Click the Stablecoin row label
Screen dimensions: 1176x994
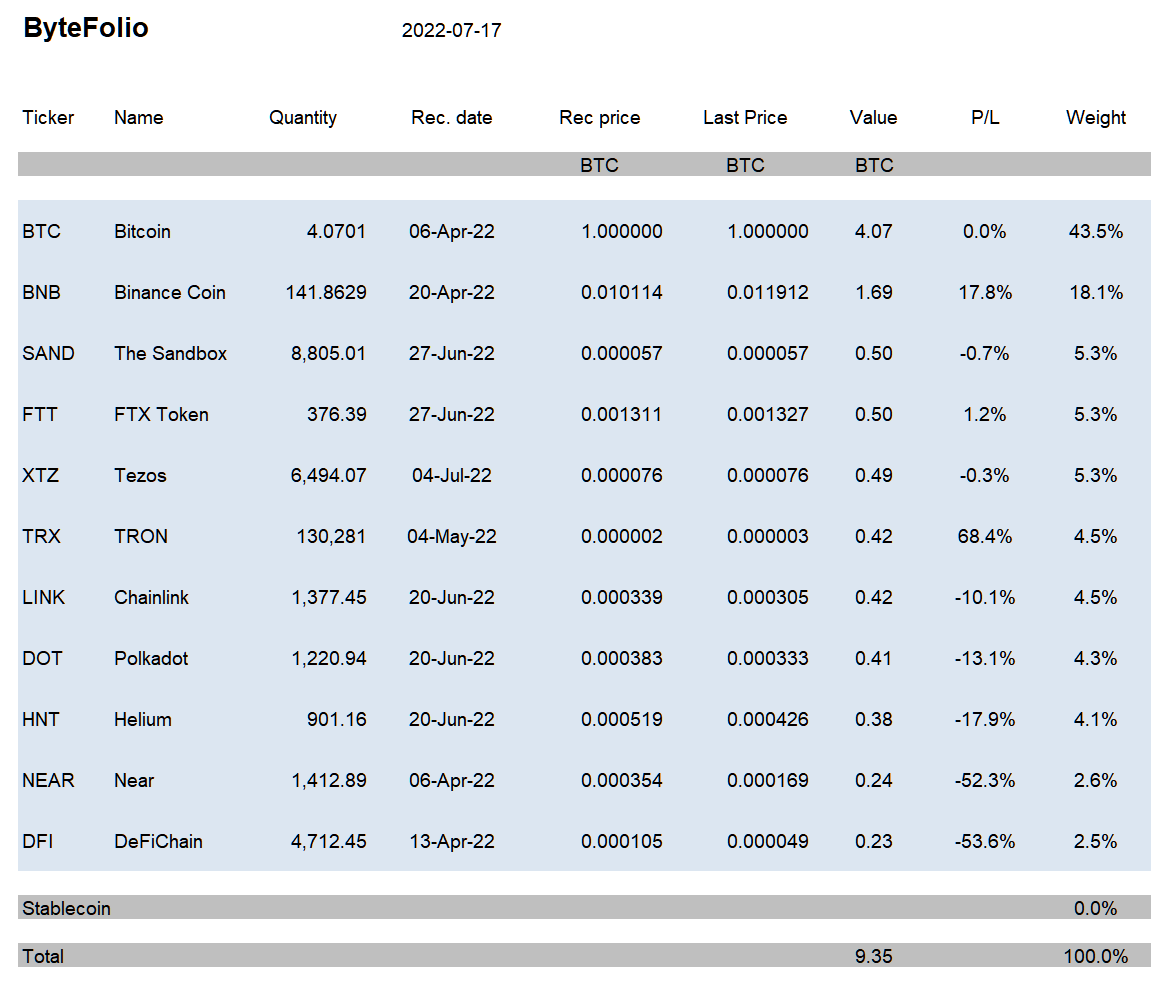point(67,908)
